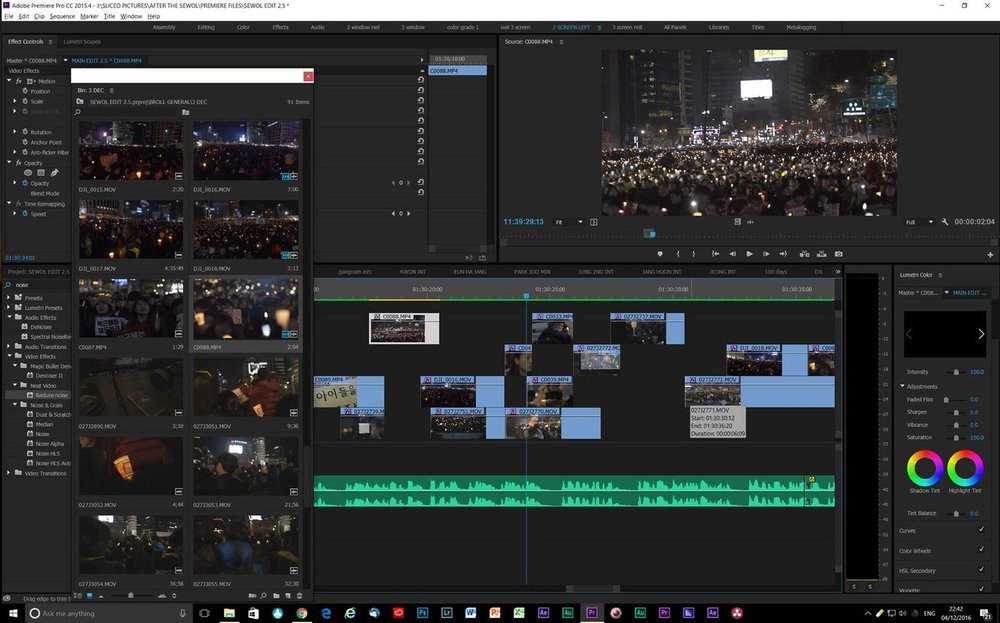Click the Play button in Source monitor
This screenshot has height=623, width=1000.
[749, 254]
